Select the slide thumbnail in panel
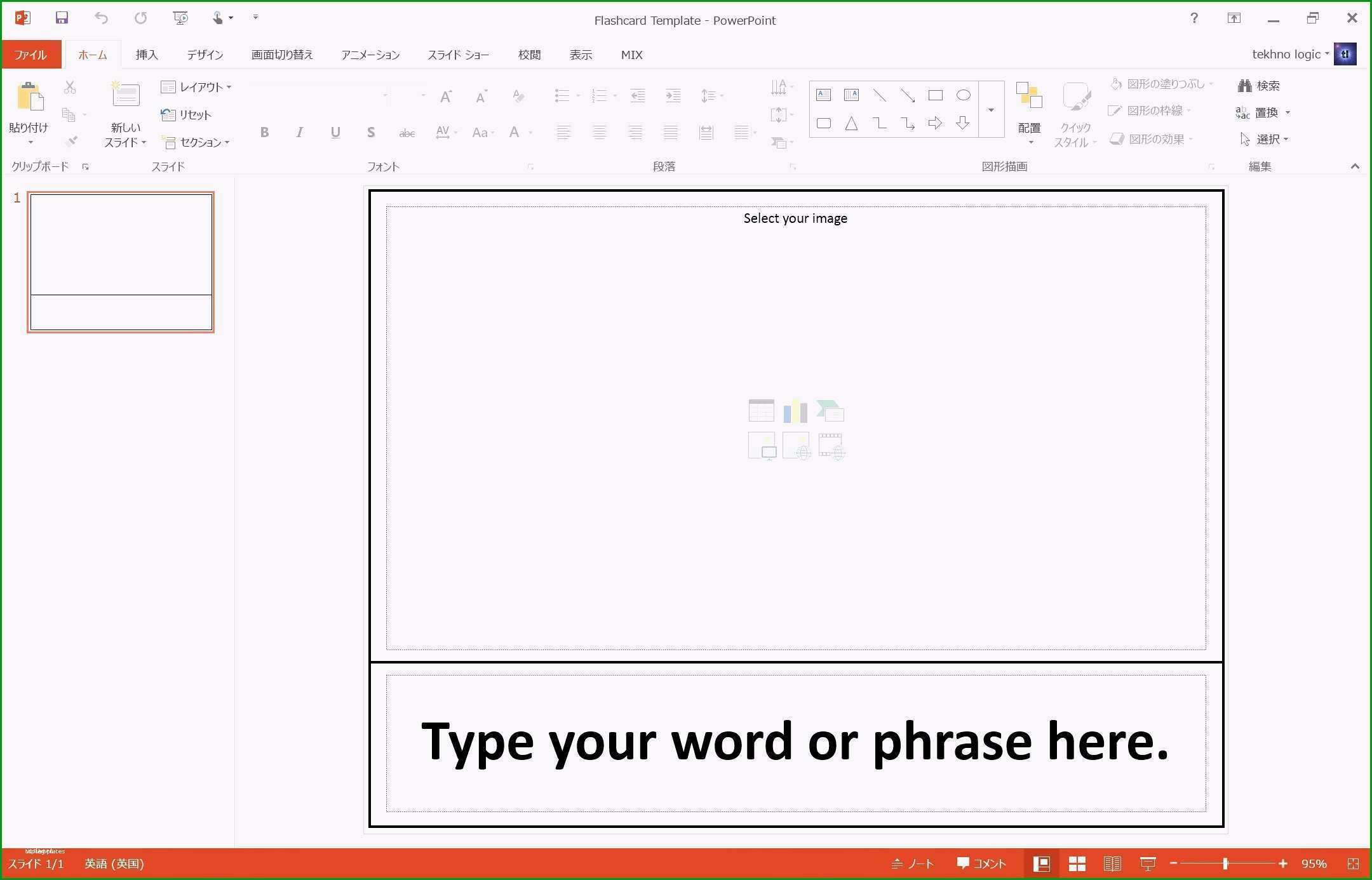The image size is (1372, 880). [x=120, y=262]
